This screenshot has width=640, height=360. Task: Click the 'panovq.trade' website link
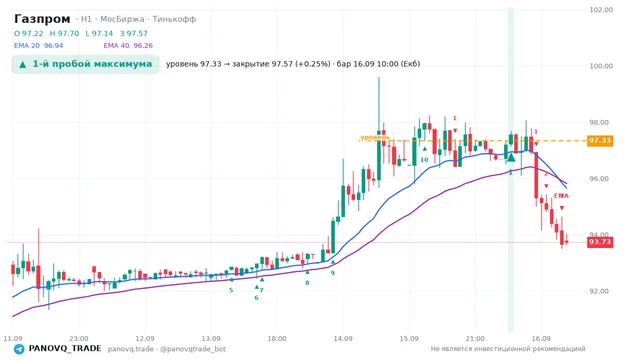(131, 349)
